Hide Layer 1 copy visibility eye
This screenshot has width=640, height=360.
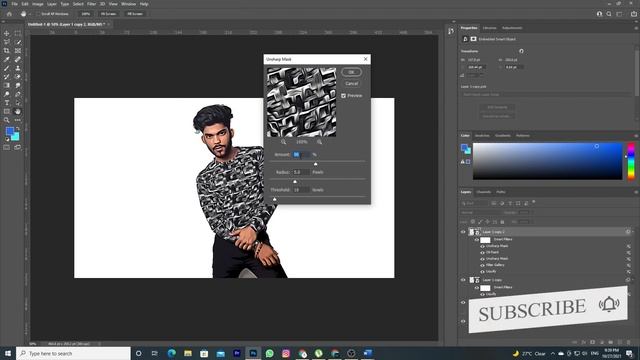[x=463, y=280]
